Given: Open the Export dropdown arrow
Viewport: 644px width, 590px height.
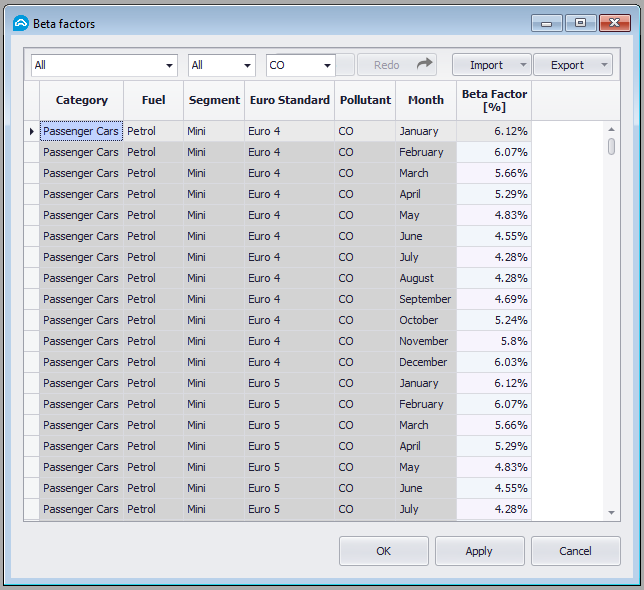Looking at the screenshot, I should pyautogui.click(x=604, y=66).
